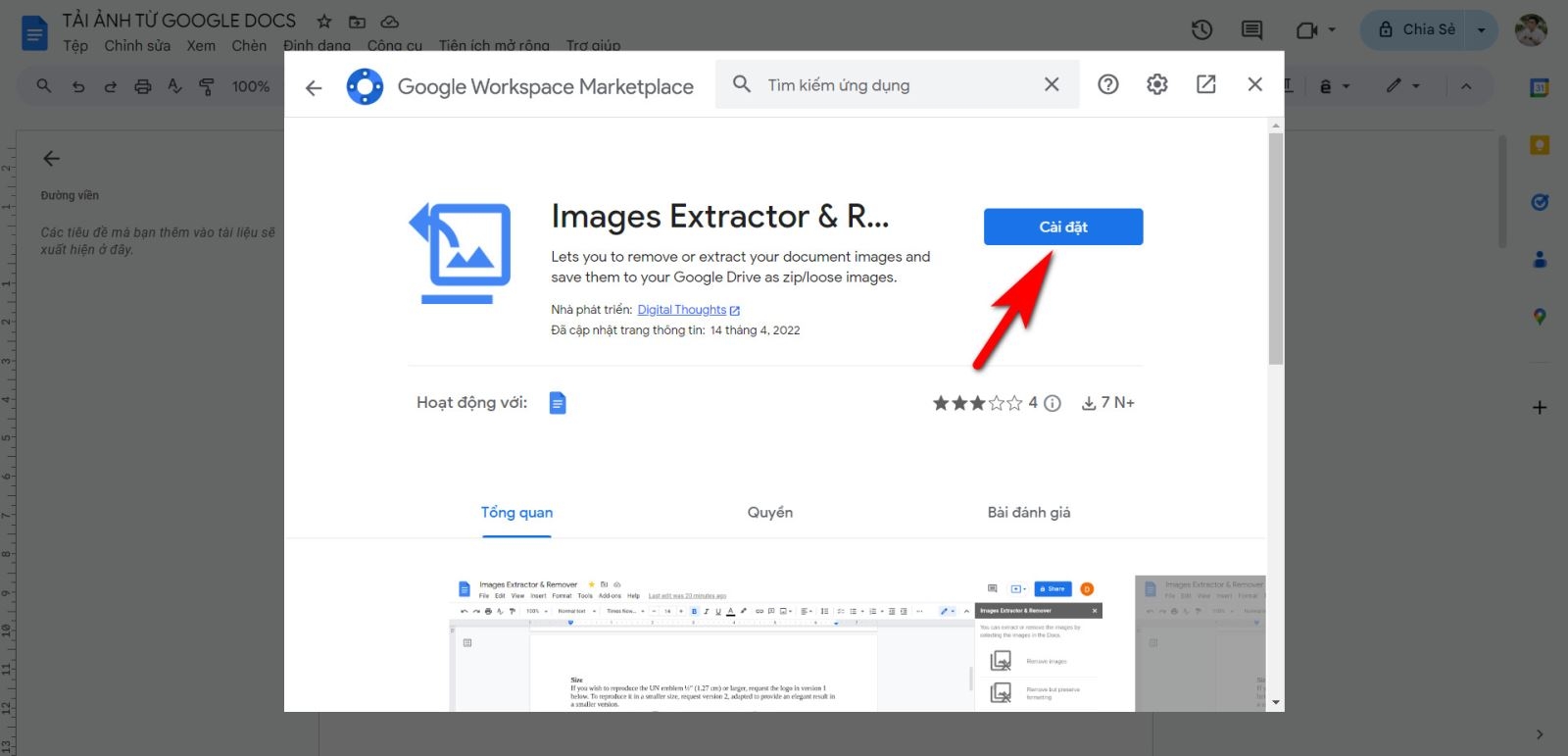Clear the marketplace search box

click(x=1052, y=84)
